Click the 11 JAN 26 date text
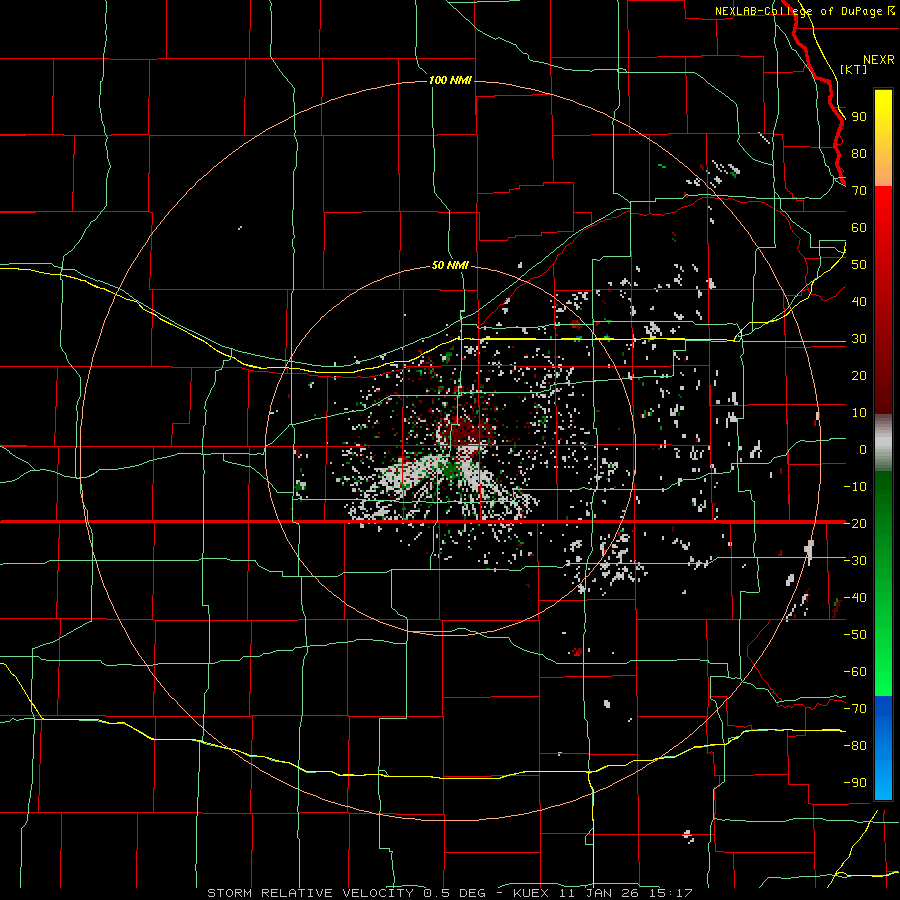Screen dimensions: 900x900 599,893
